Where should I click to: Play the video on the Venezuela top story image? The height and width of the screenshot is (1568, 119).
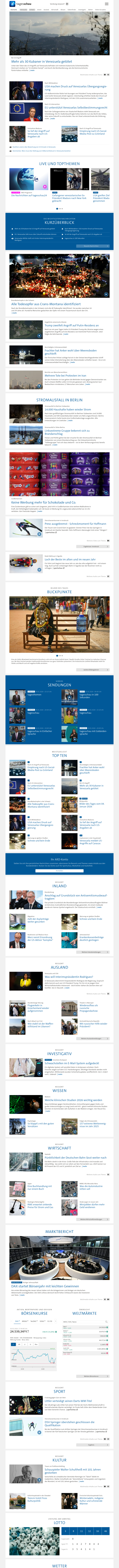coord(106,52)
